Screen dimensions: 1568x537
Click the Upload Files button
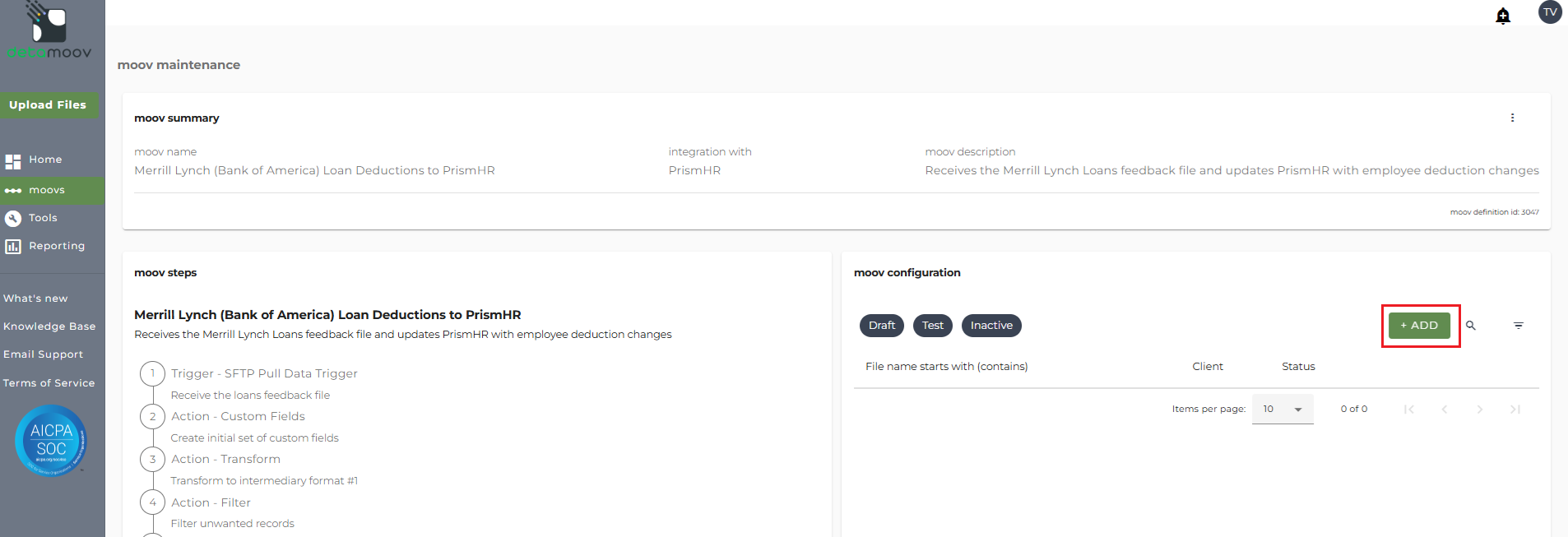48,104
